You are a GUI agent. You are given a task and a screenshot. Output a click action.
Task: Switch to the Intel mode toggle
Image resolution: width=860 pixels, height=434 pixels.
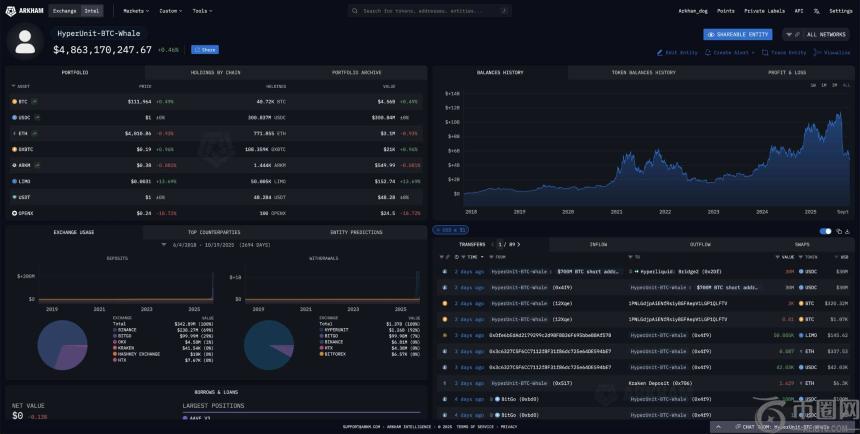91,10
